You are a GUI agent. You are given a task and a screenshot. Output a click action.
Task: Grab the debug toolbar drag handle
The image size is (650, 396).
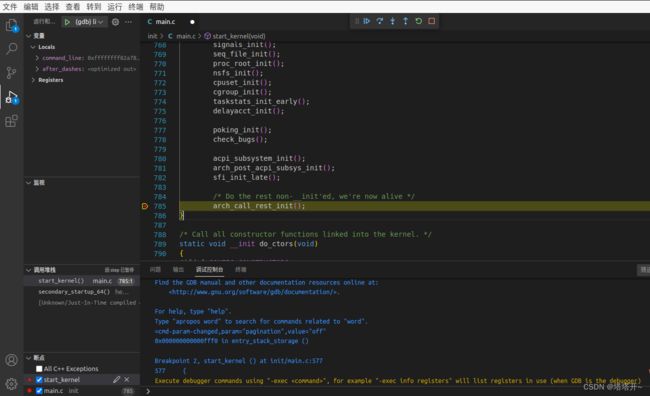(356, 21)
